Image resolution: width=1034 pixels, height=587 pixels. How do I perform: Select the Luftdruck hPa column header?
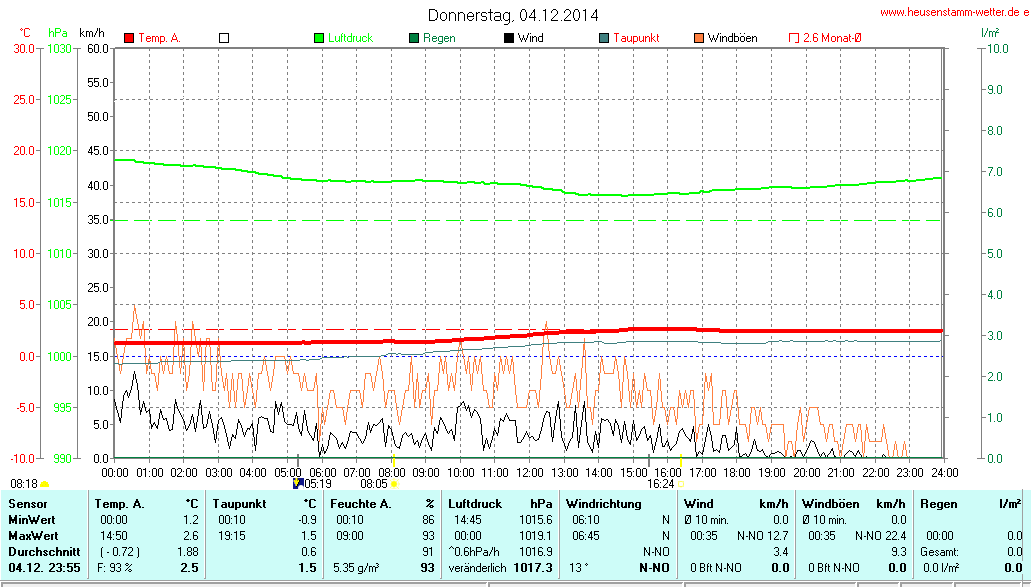click(500, 504)
